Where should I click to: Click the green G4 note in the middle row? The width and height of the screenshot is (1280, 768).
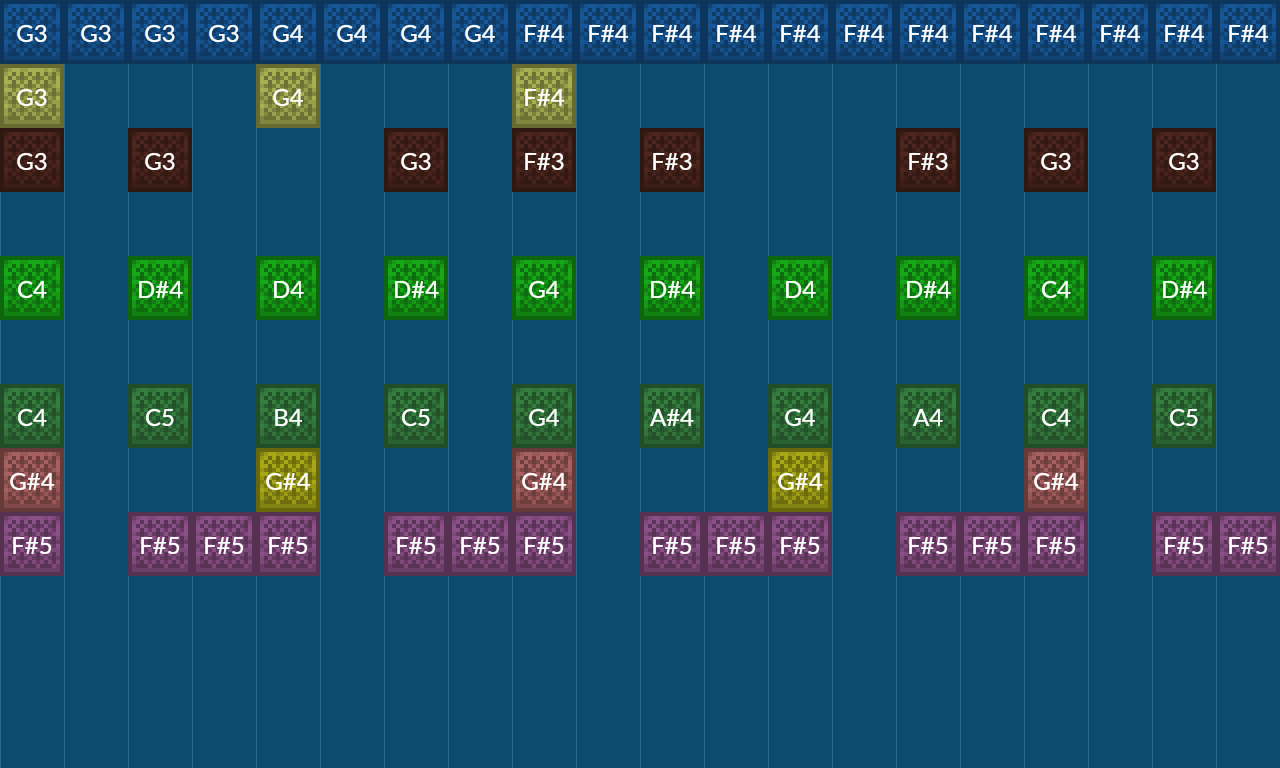(544, 289)
